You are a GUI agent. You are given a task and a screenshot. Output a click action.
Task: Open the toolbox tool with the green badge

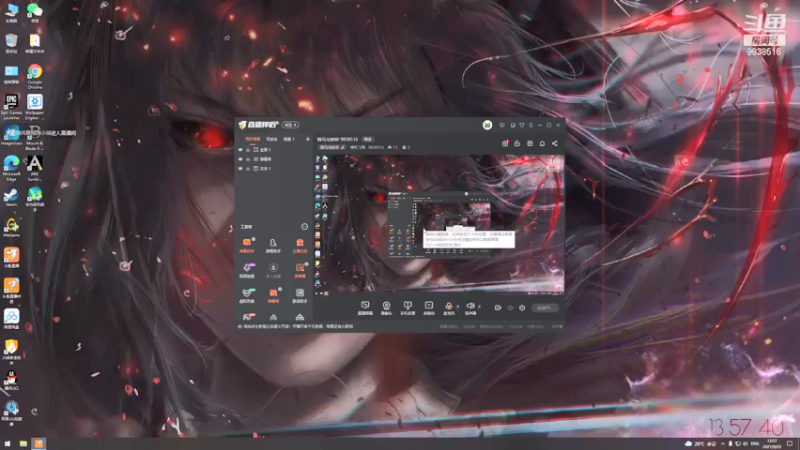point(247,295)
